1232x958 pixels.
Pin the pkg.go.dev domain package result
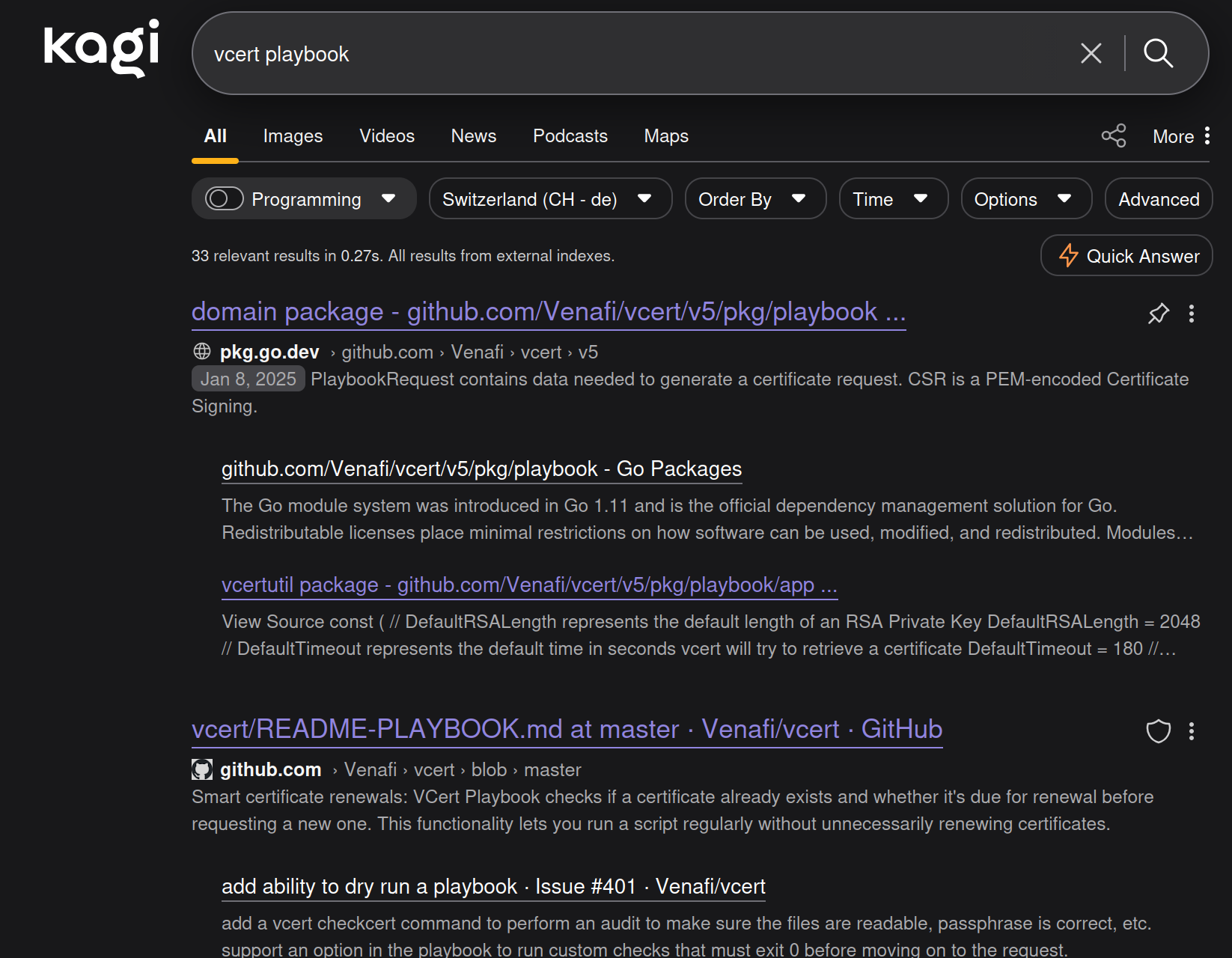coord(1158,314)
